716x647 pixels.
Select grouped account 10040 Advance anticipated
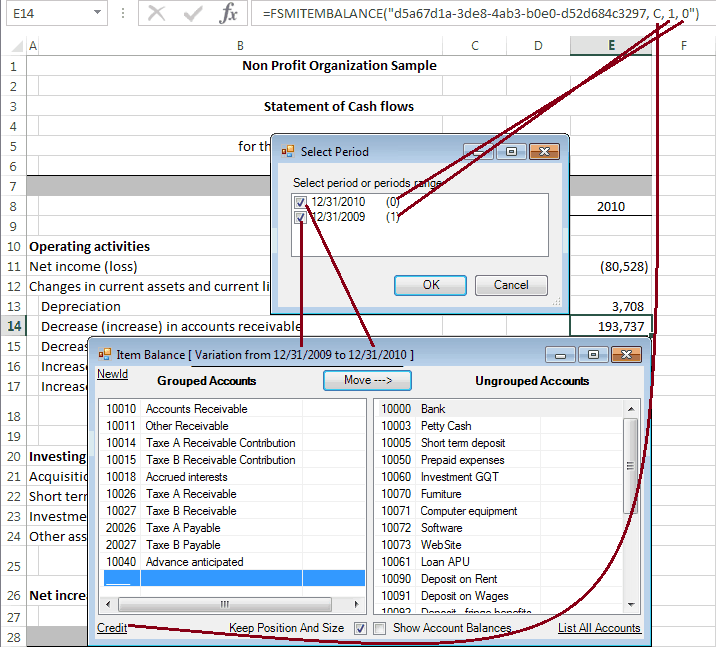click(x=233, y=562)
